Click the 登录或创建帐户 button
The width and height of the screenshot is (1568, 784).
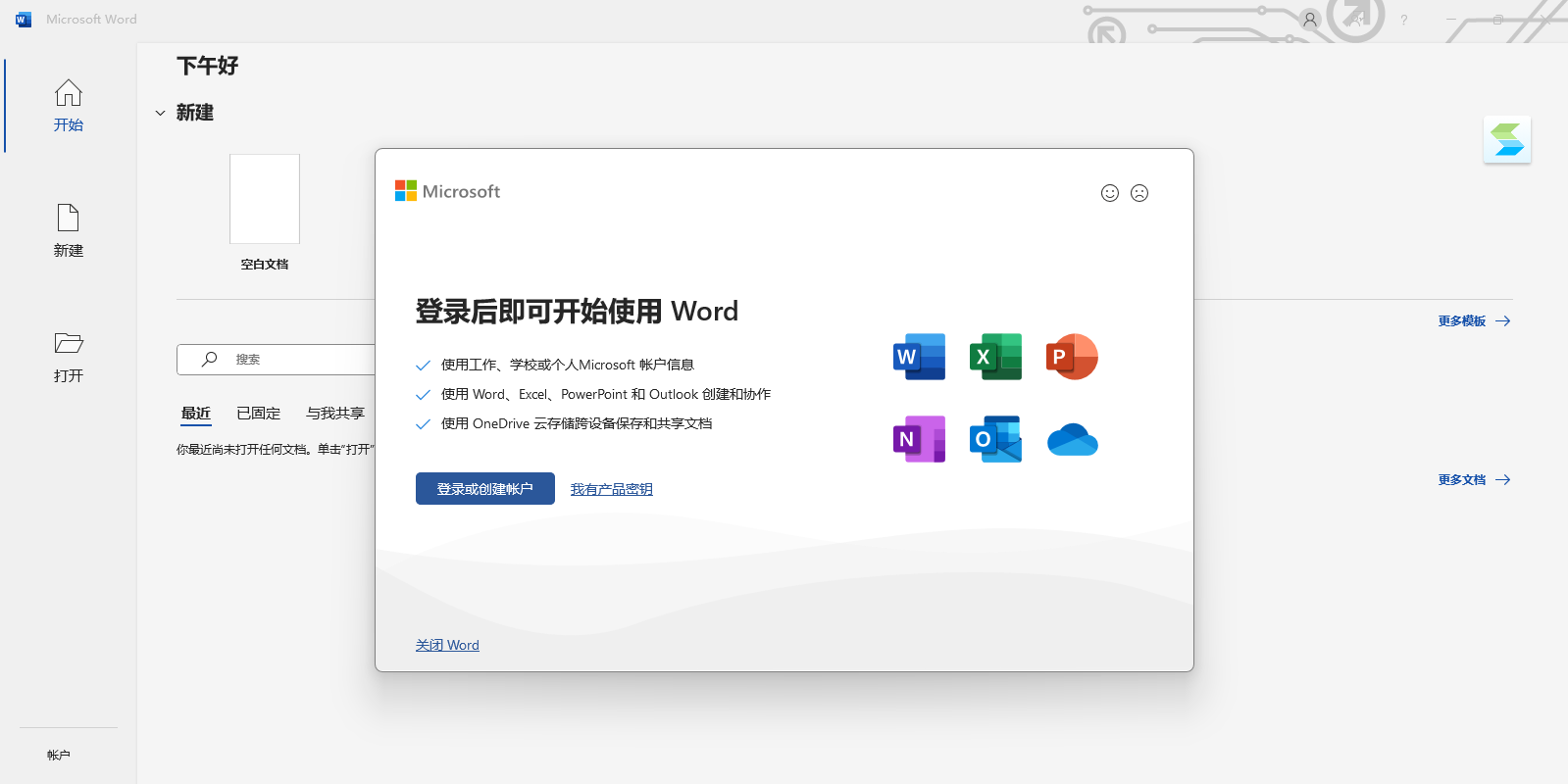tap(484, 489)
